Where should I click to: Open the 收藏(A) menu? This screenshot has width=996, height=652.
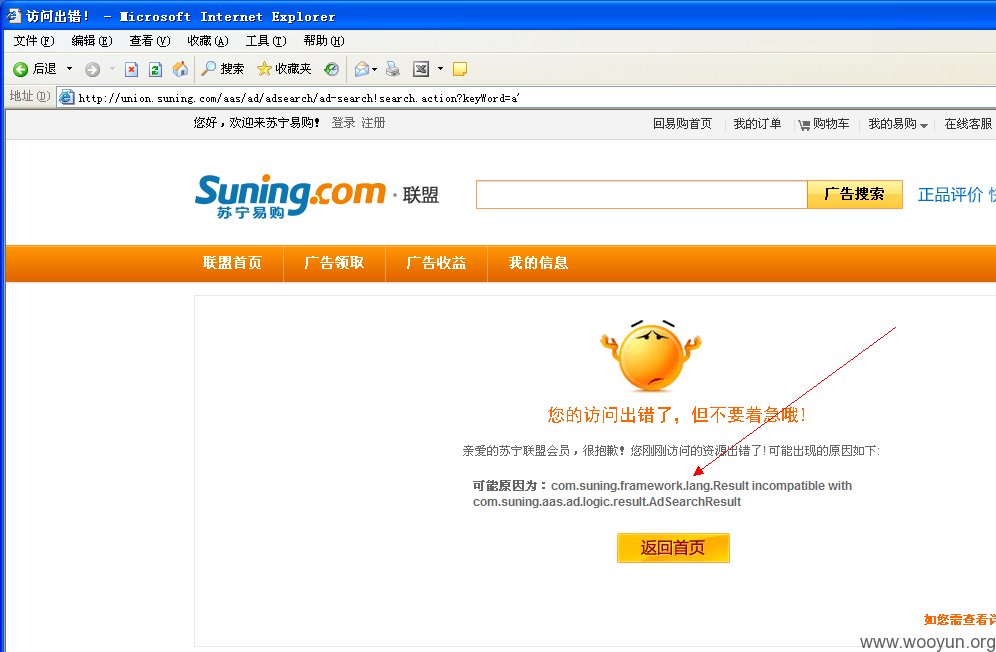(208, 41)
